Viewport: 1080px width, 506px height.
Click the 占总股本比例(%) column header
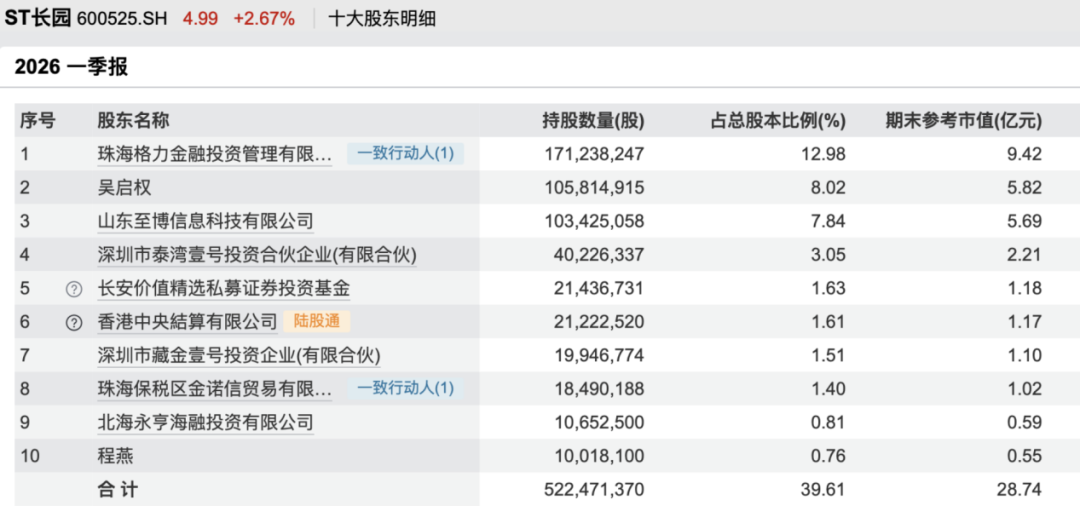tap(778, 121)
